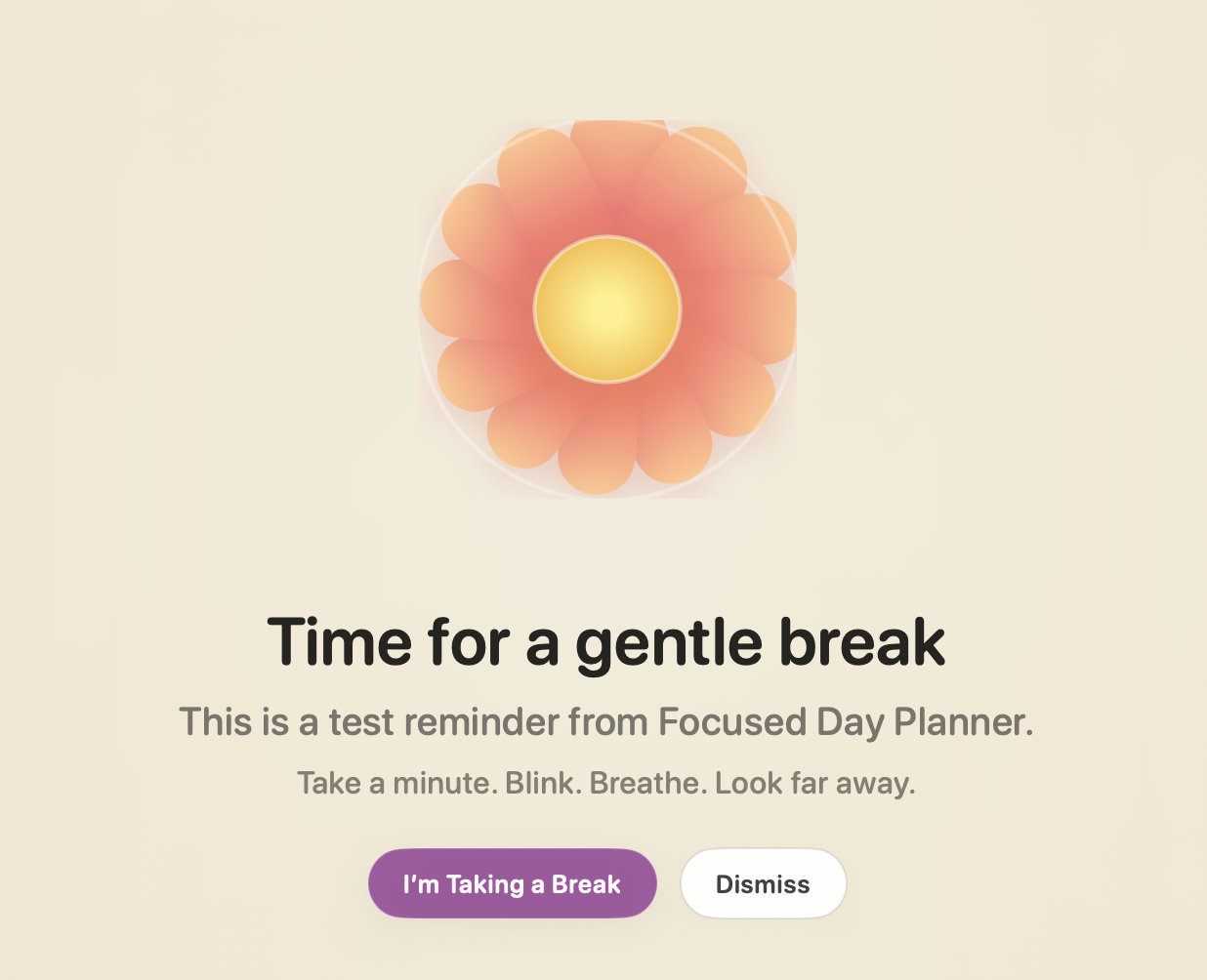Click the heading Time for a gentle break
Viewport: 1207px width, 980px height.
click(606, 642)
